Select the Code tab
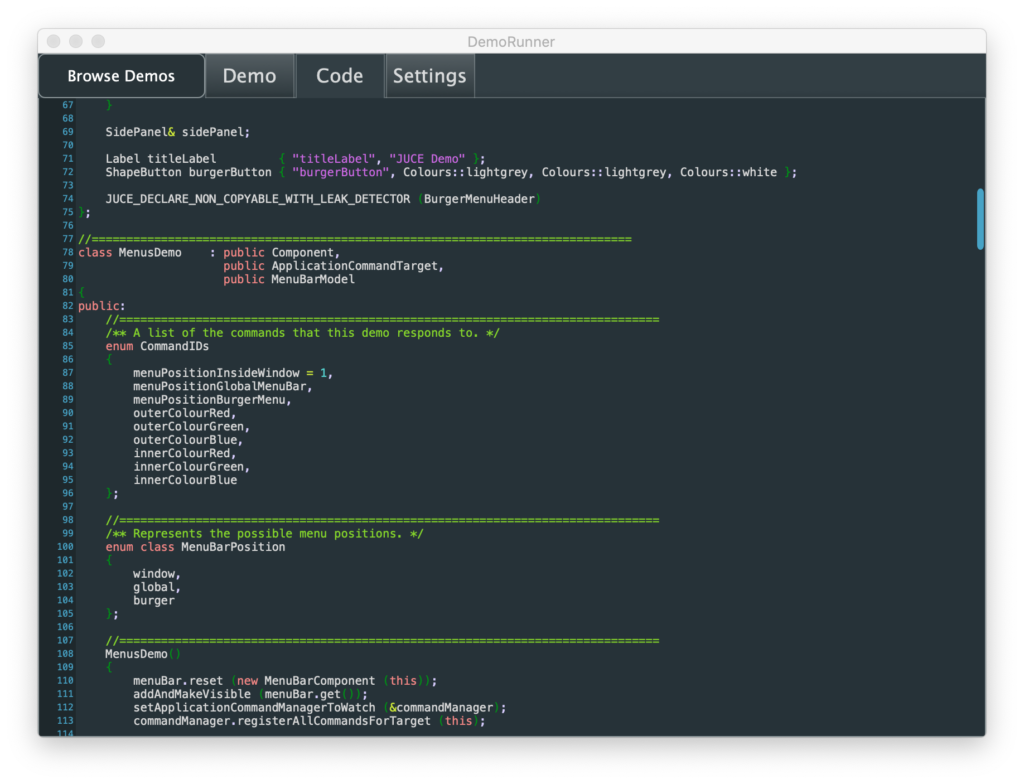This screenshot has height=784, width=1024. click(339, 76)
